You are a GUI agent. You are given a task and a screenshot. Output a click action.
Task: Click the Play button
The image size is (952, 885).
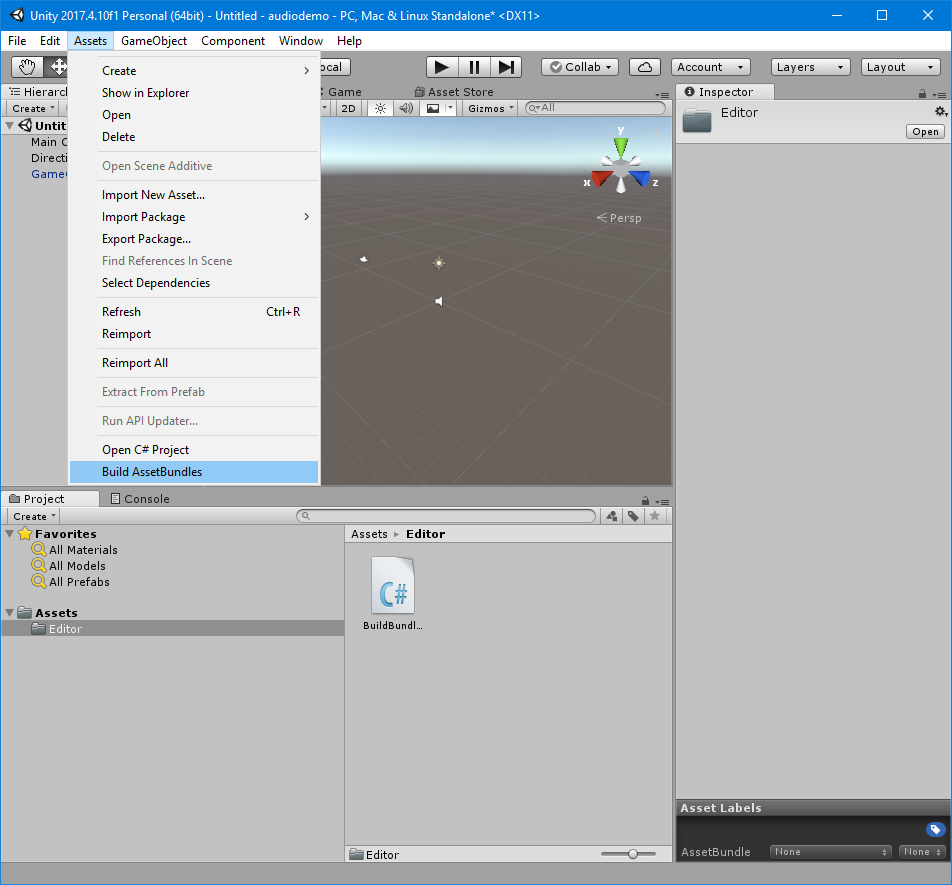(441, 67)
